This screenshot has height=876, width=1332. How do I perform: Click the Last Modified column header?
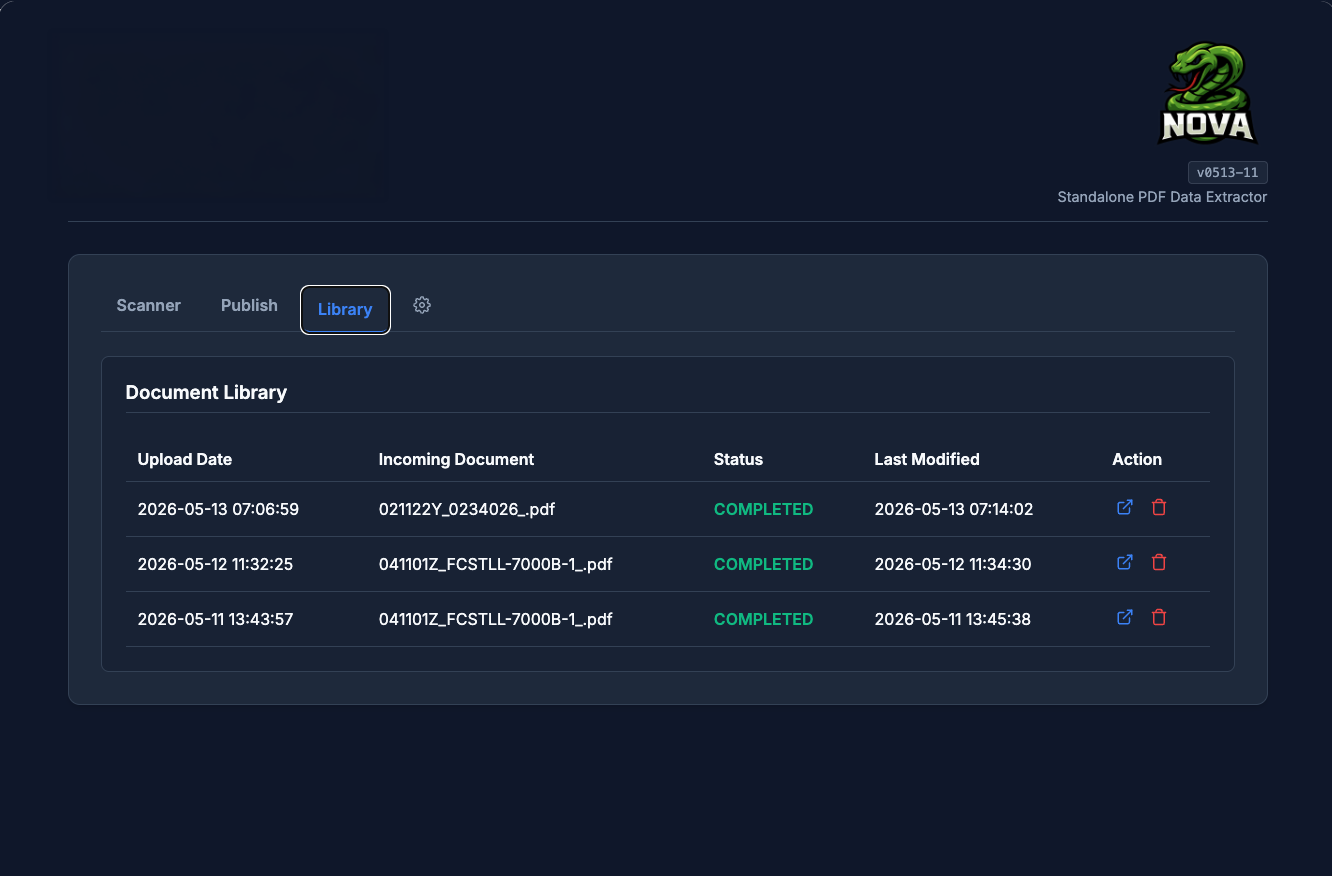(927, 459)
